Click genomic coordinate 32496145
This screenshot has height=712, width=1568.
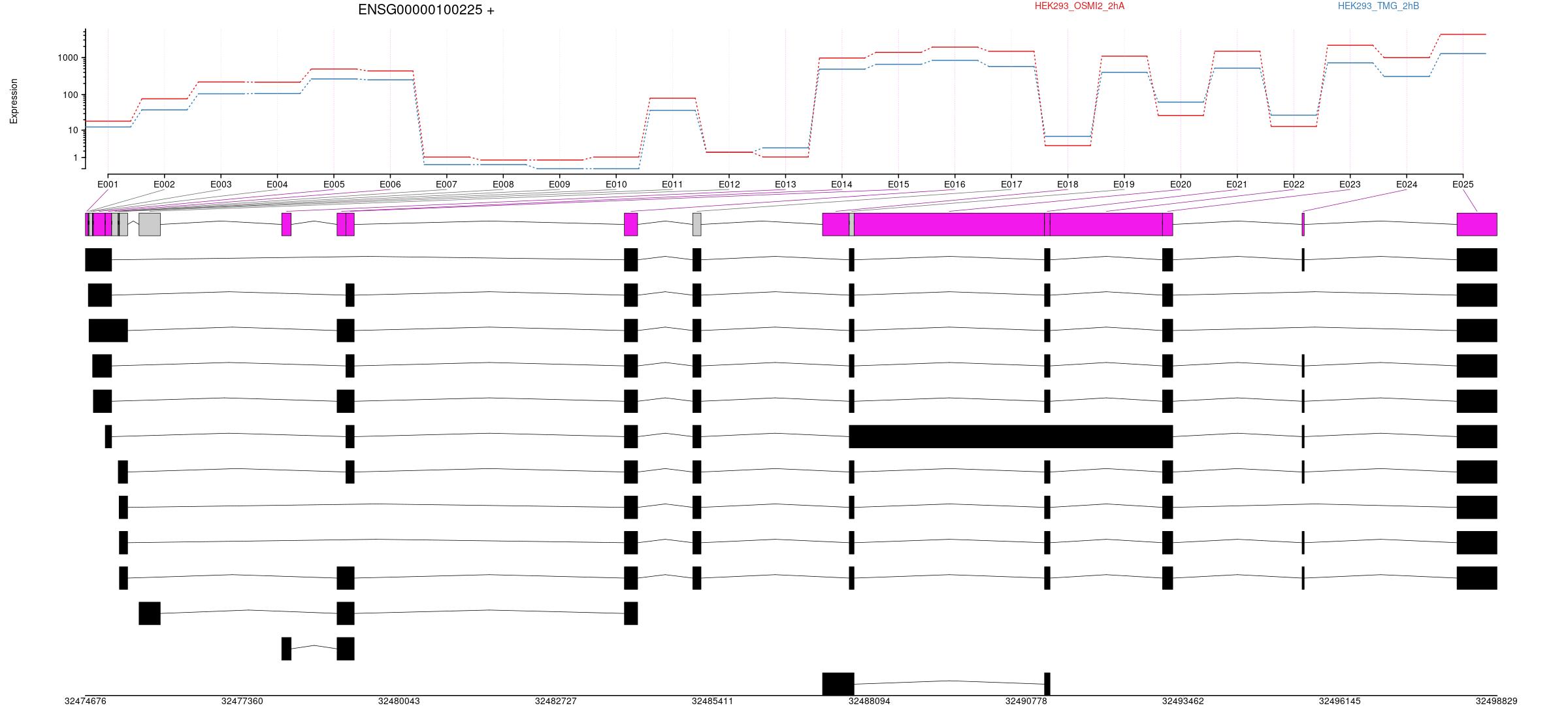click(1340, 701)
